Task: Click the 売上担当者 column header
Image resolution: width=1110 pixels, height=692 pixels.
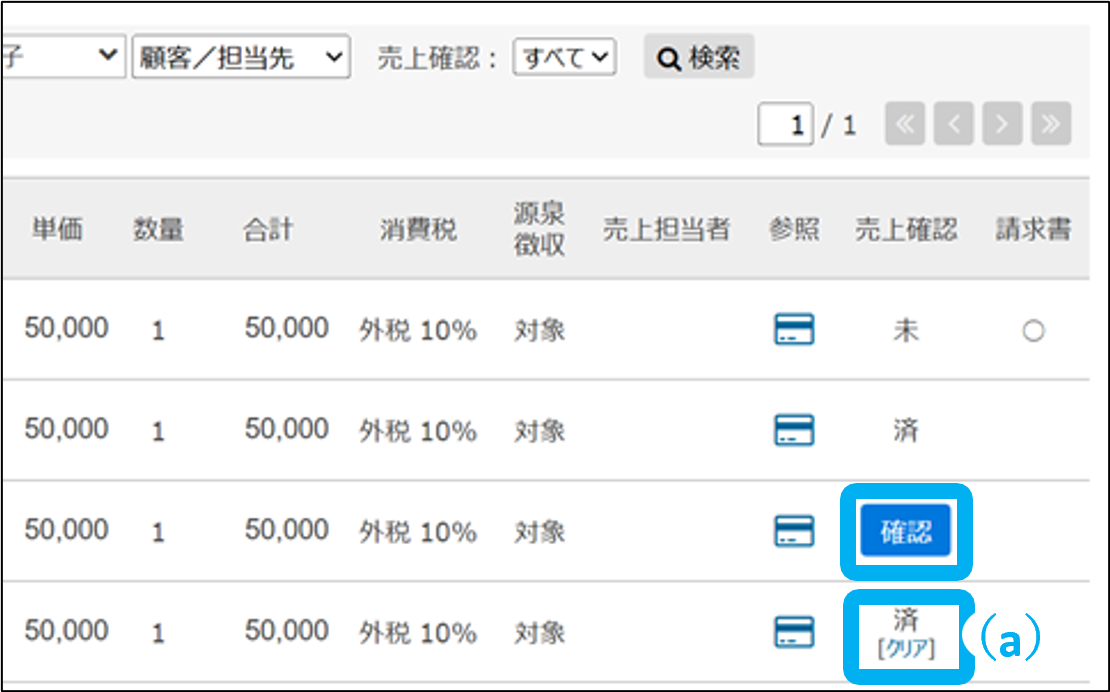Action: coord(666,230)
